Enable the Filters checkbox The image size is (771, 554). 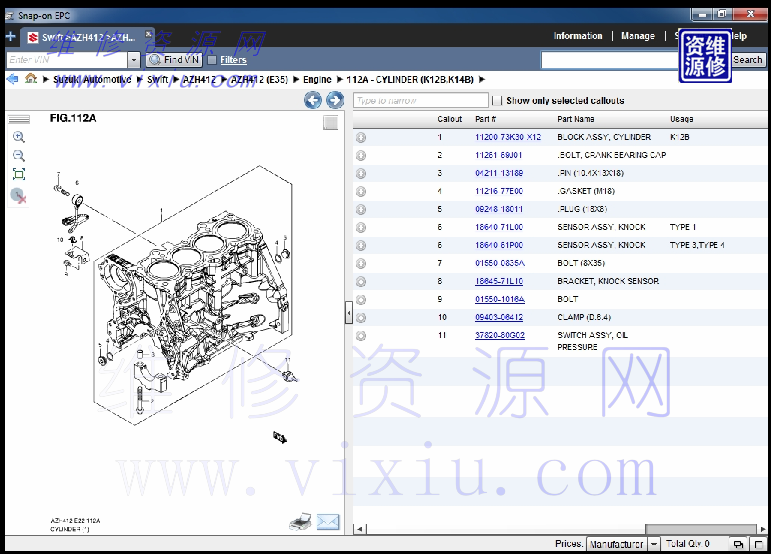212,60
